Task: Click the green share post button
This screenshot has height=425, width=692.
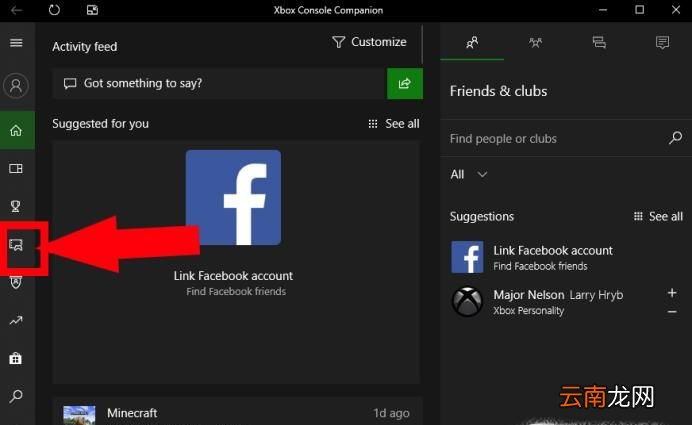Action: tap(405, 83)
